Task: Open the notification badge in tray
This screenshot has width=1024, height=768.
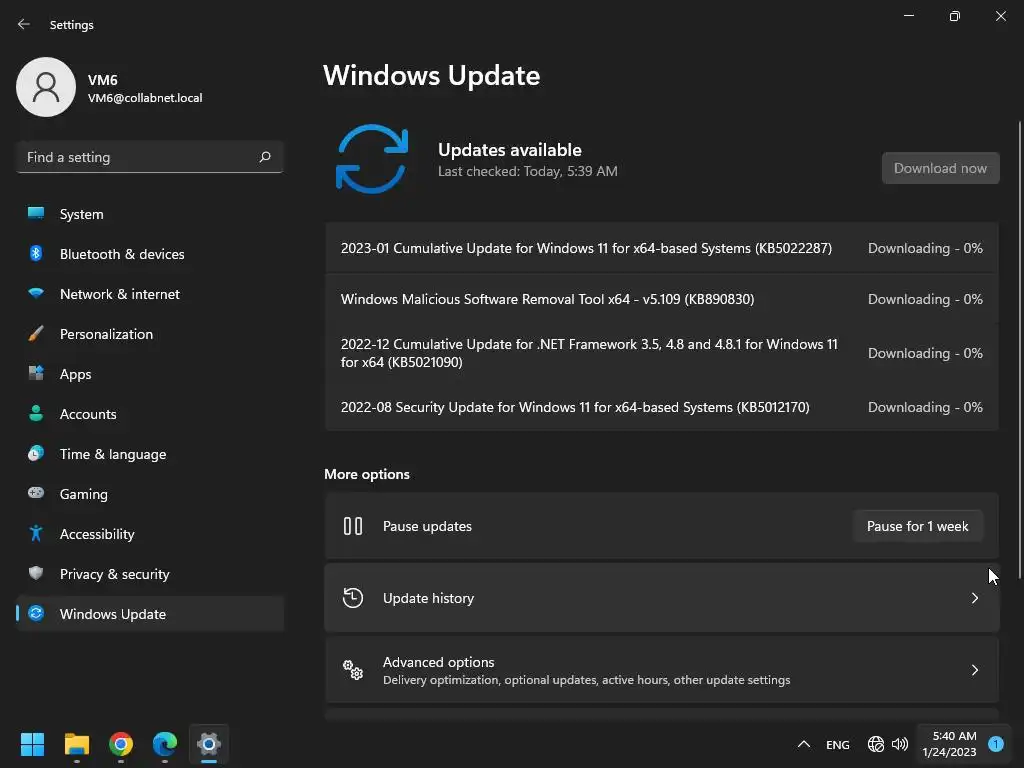Action: [x=996, y=744]
